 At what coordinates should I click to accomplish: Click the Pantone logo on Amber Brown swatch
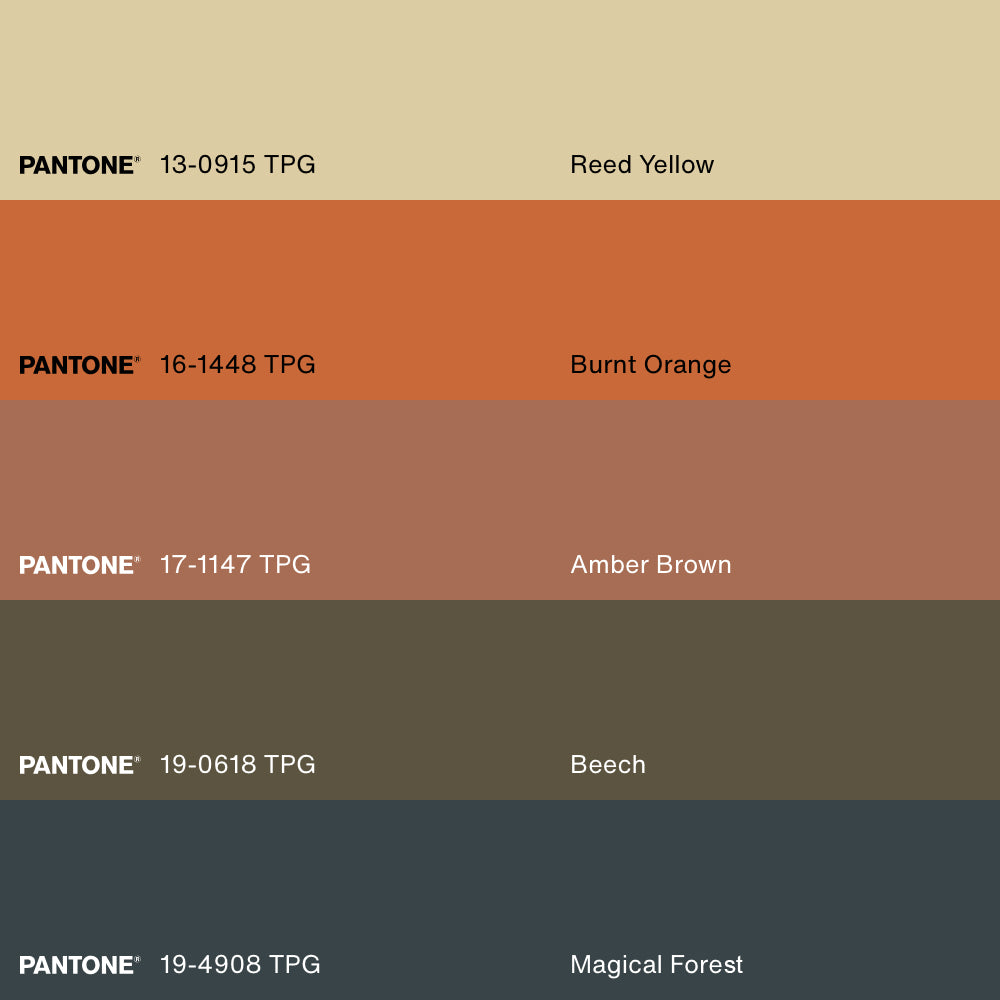(x=79, y=565)
